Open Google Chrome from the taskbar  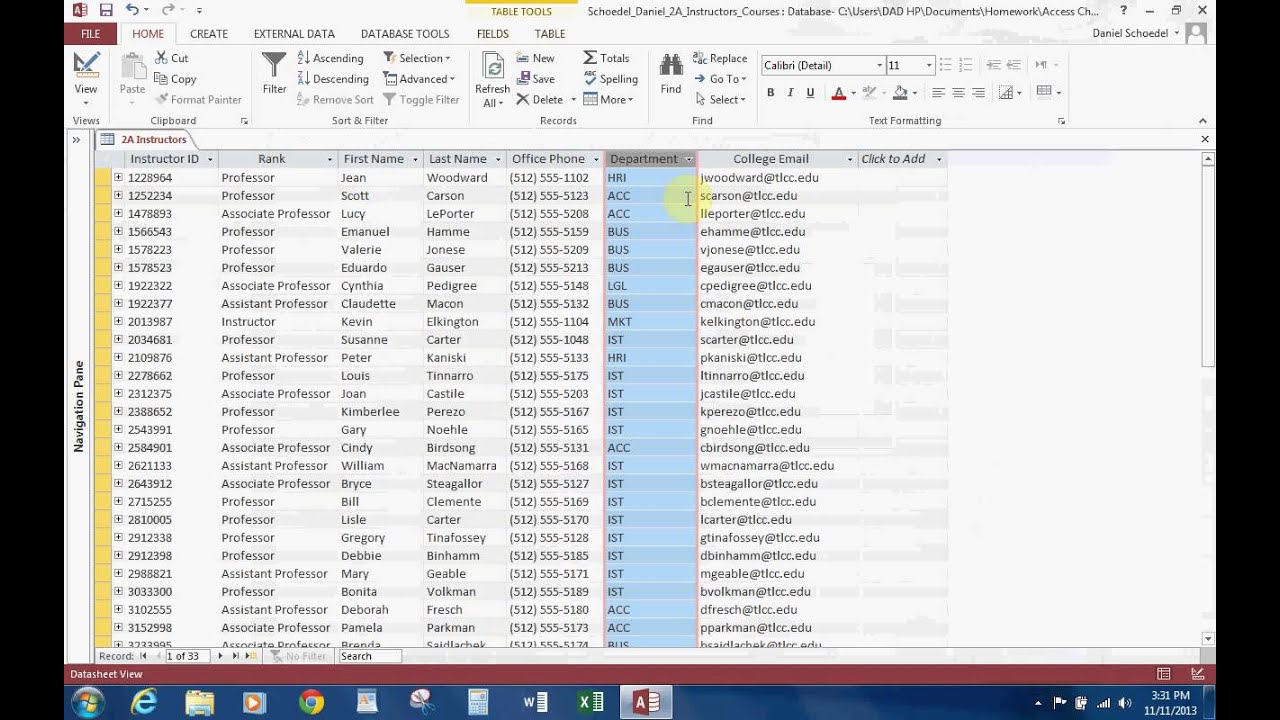[311, 703]
